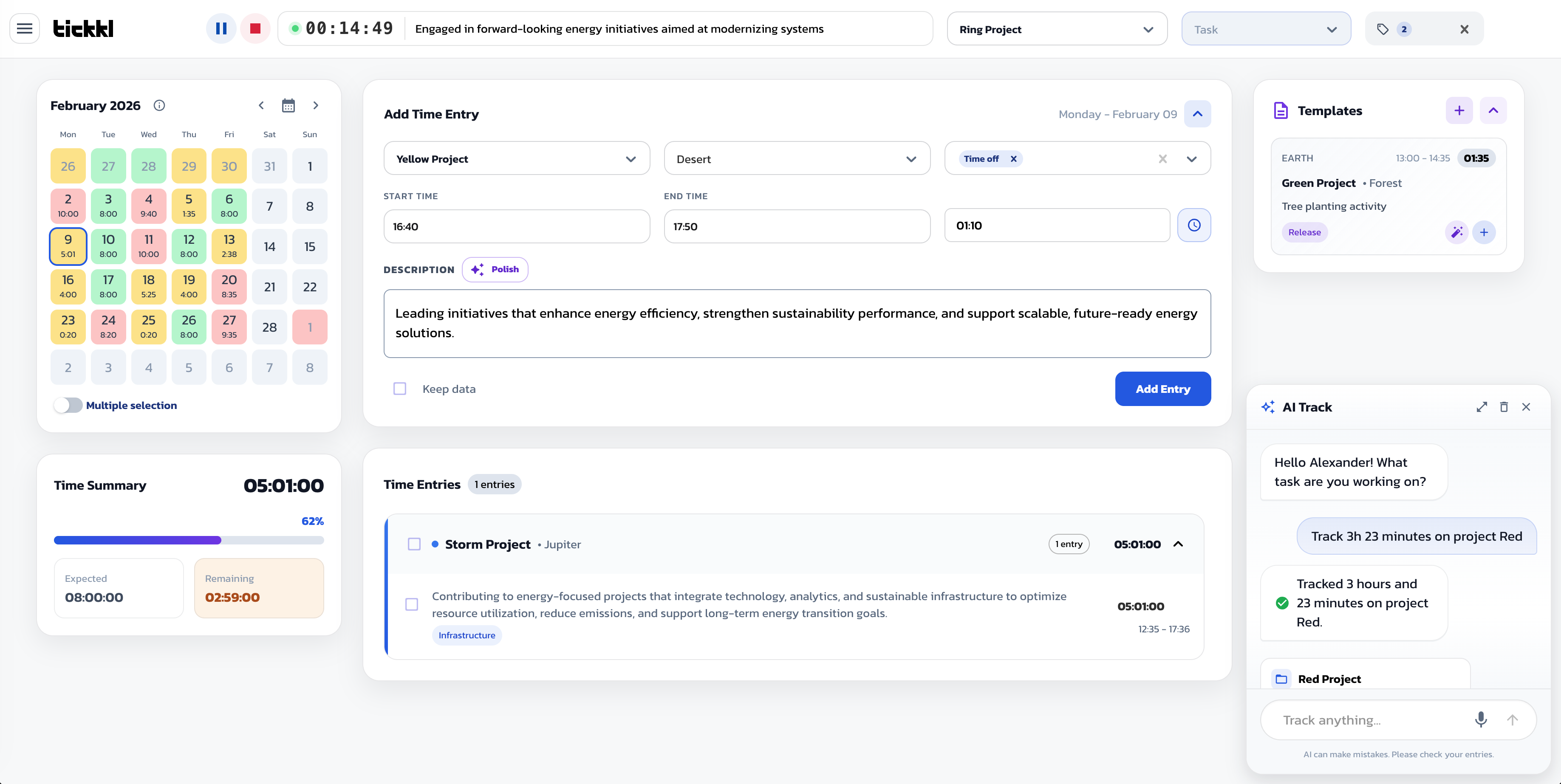Open the calendar date picker icon
Screen dimensions: 1561x784
pos(288,105)
